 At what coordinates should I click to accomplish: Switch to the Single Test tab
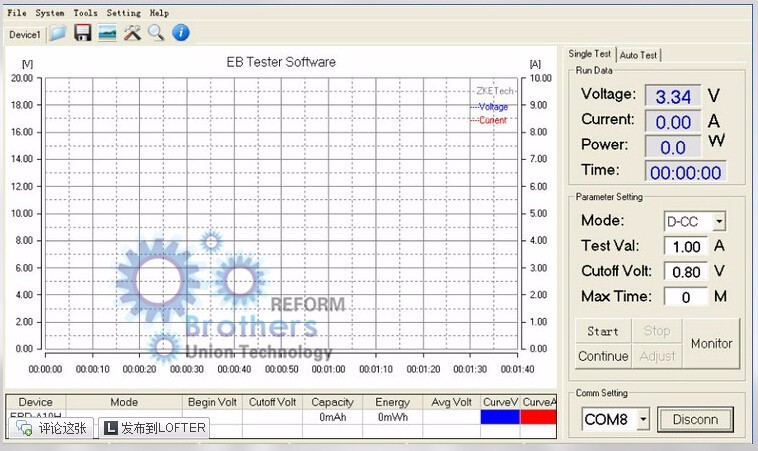pyautogui.click(x=589, y=54)
